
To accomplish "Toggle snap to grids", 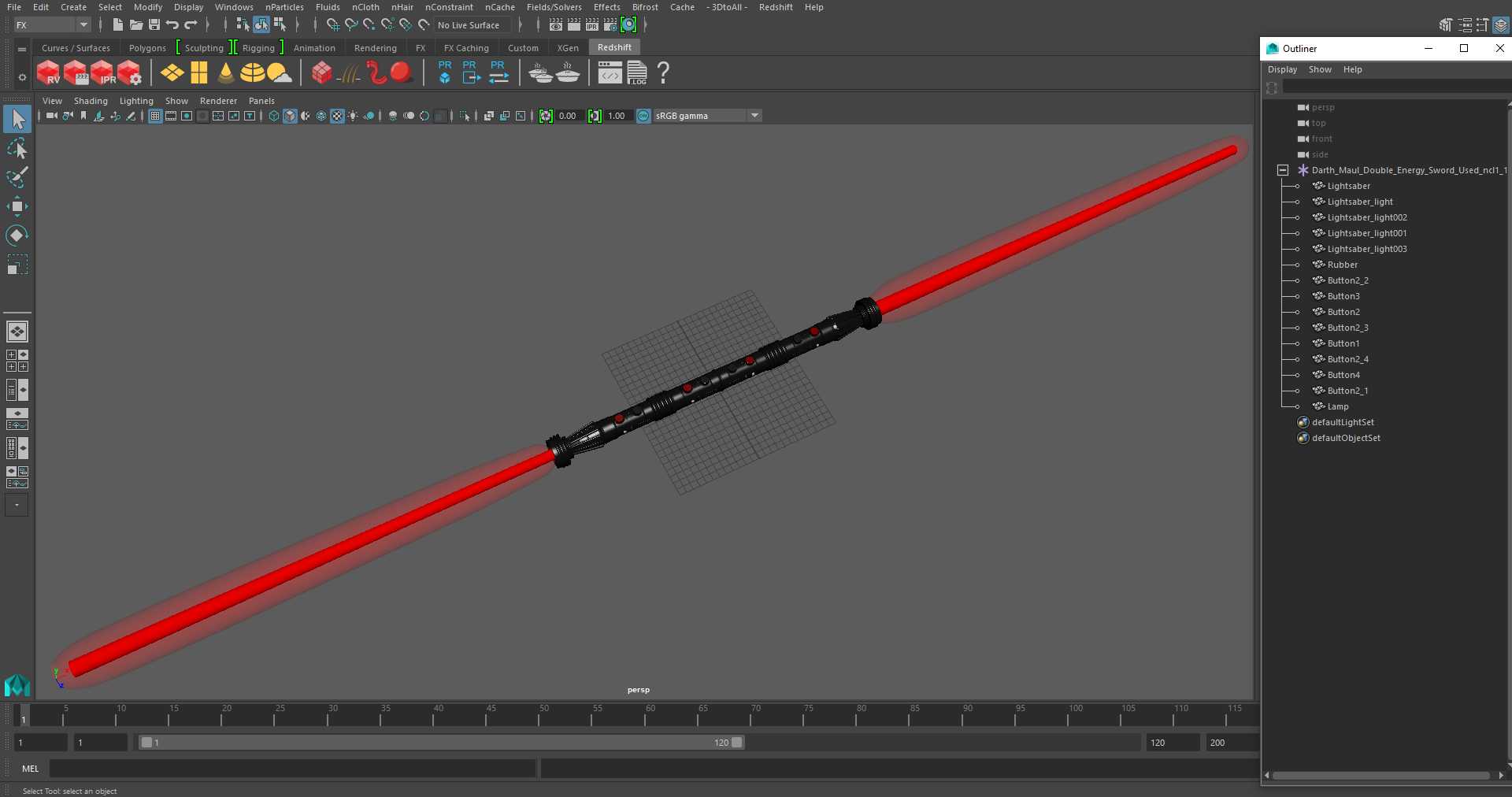I will point(332,25).
